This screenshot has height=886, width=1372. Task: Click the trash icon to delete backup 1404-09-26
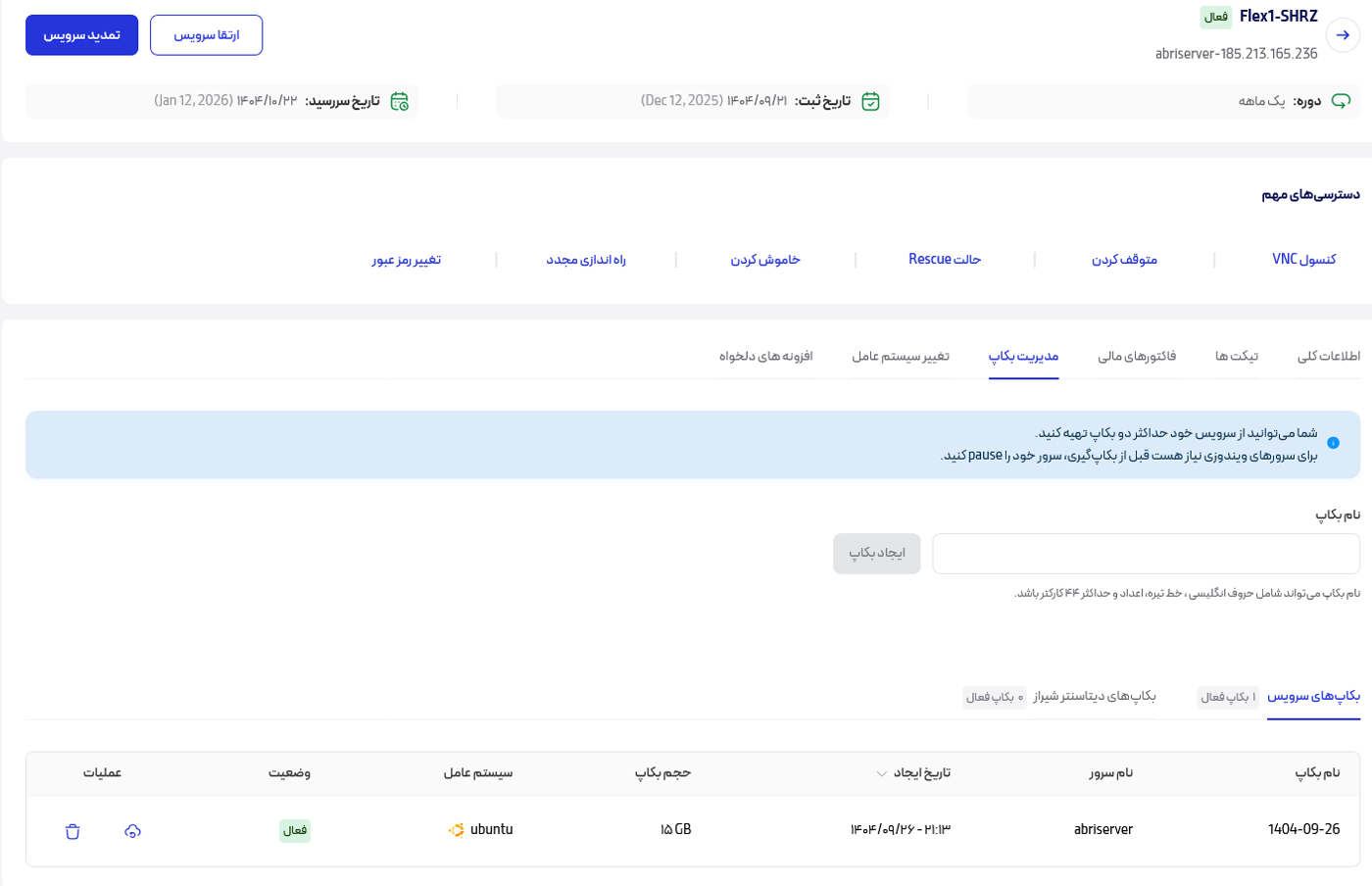pos(73,831)
